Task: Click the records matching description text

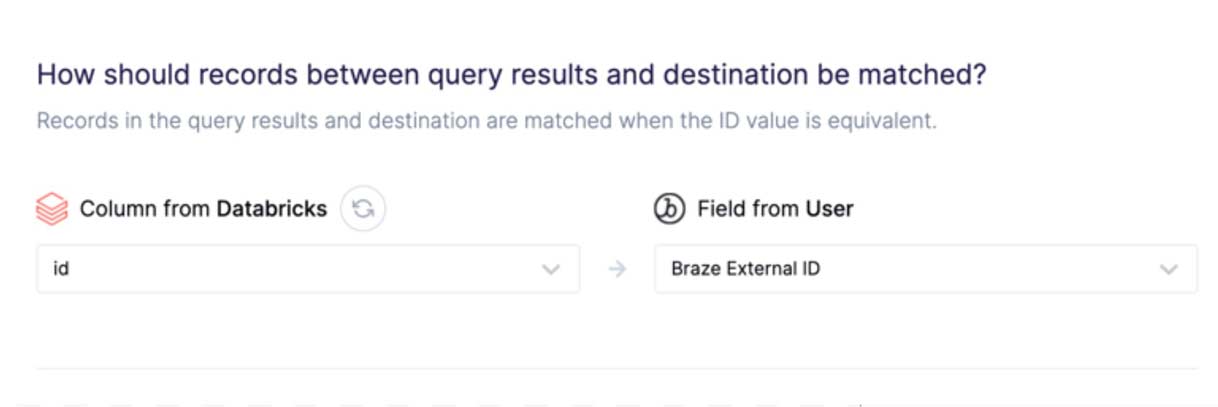Action: [486, 122]
